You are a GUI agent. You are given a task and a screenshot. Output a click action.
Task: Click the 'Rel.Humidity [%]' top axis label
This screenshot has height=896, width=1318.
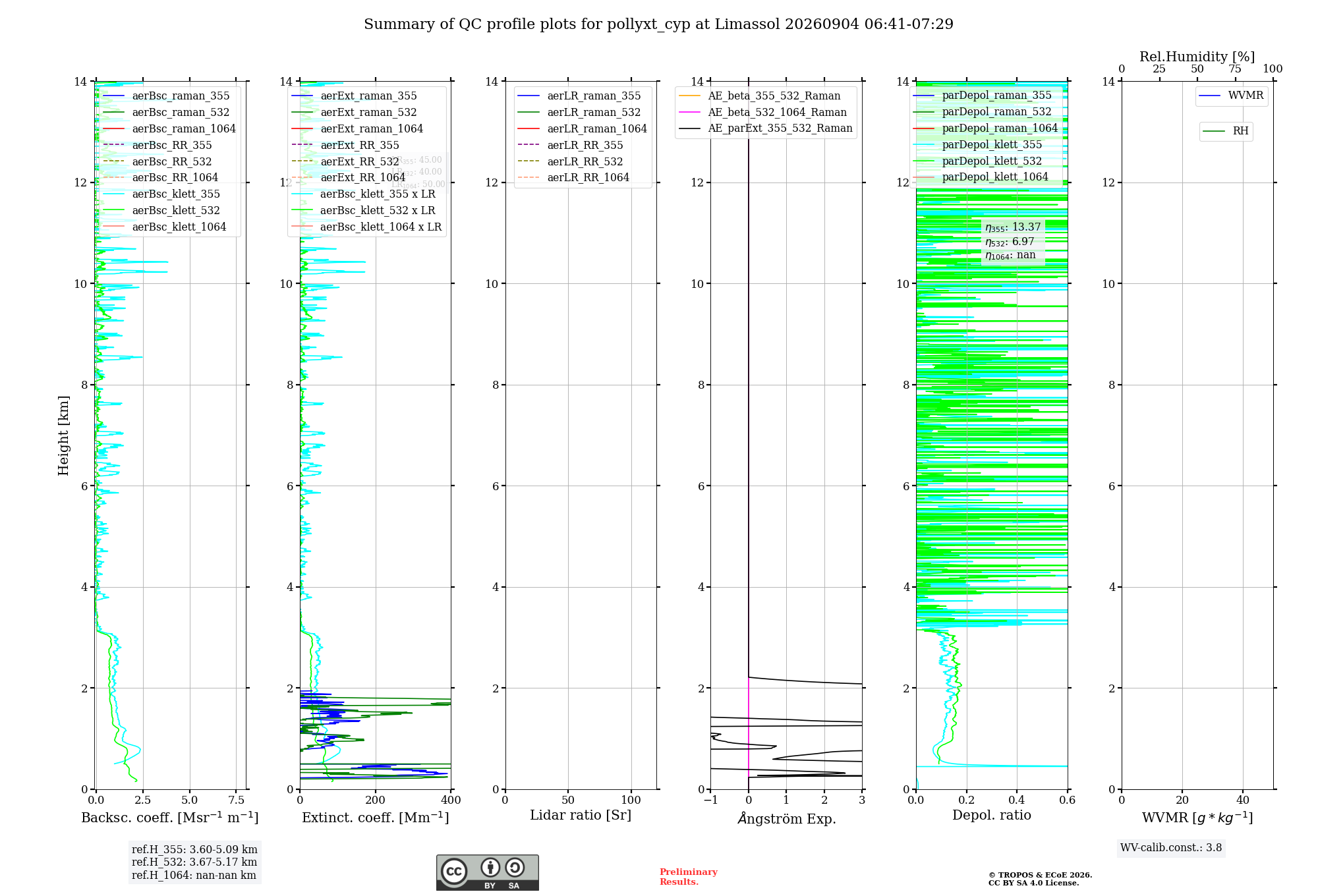click(x=1197, y=57)
